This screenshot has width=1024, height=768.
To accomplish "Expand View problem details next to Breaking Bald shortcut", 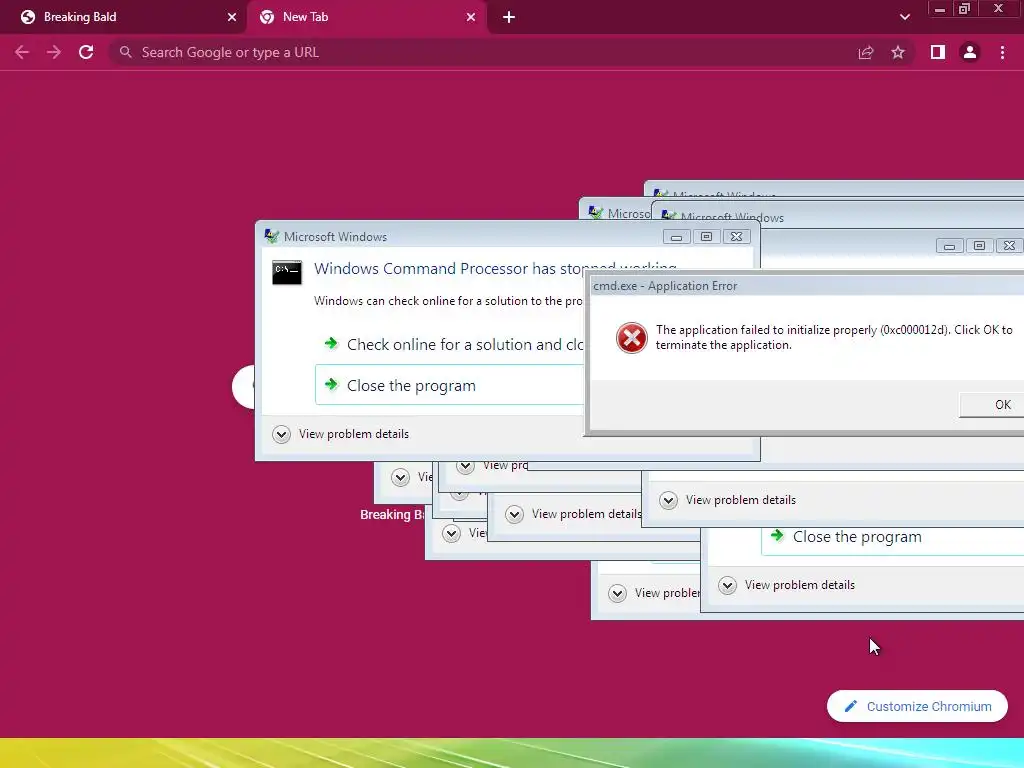I will 412,477.
